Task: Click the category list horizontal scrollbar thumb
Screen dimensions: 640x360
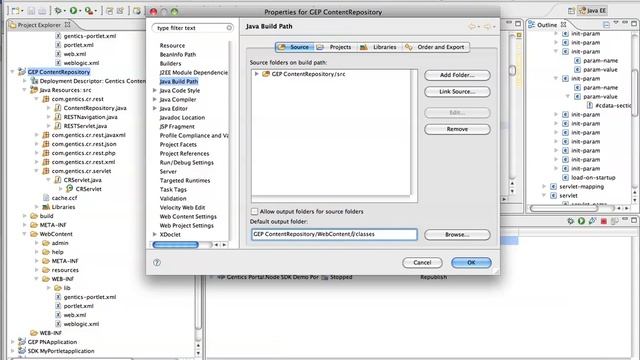Action: [176, 244]
